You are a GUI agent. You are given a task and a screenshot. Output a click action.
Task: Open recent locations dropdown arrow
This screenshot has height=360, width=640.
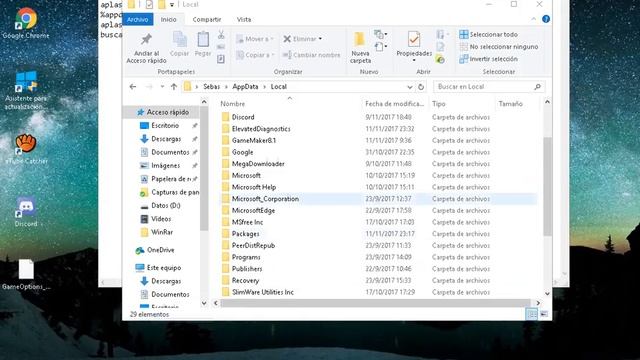click(x=162, y=87)
